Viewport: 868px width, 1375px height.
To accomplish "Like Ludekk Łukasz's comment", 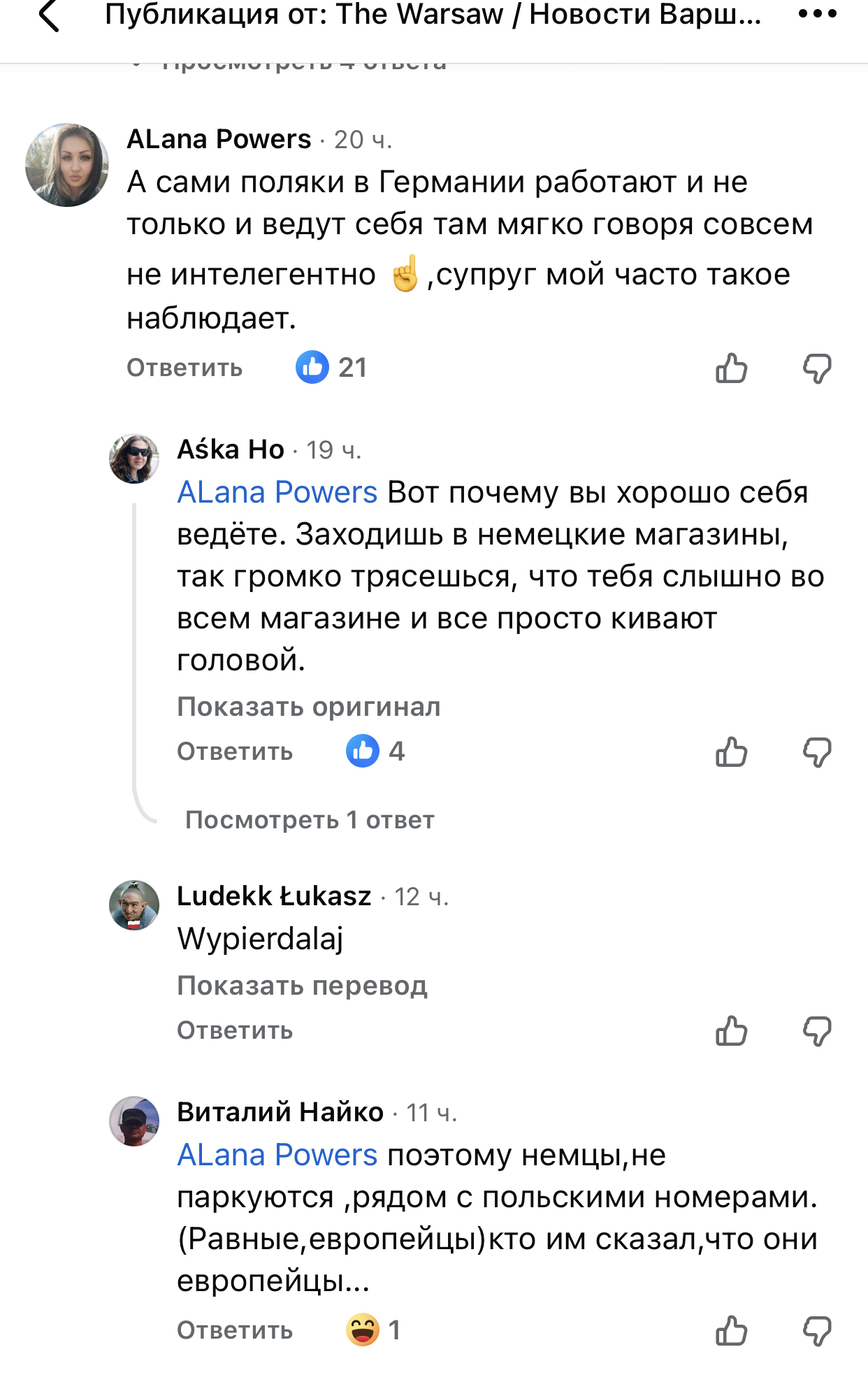I will coord(731,1031).
